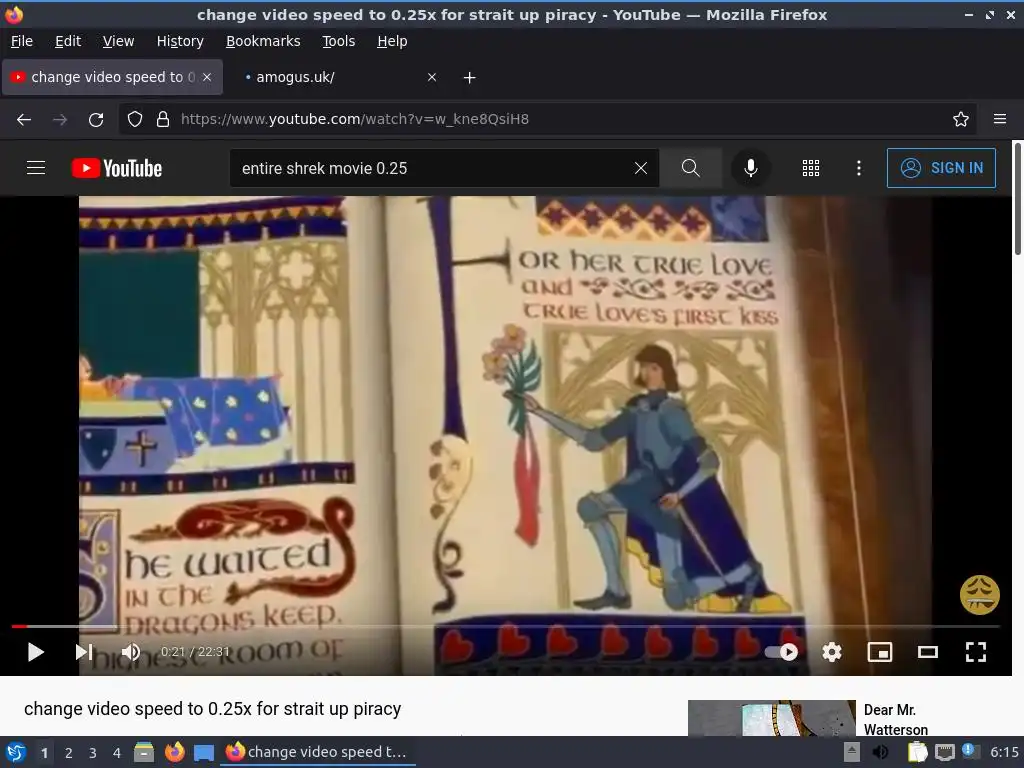The image size is (1024, 768).
Task: Clear the YouTube search text
Action: [x=641, y=168]
